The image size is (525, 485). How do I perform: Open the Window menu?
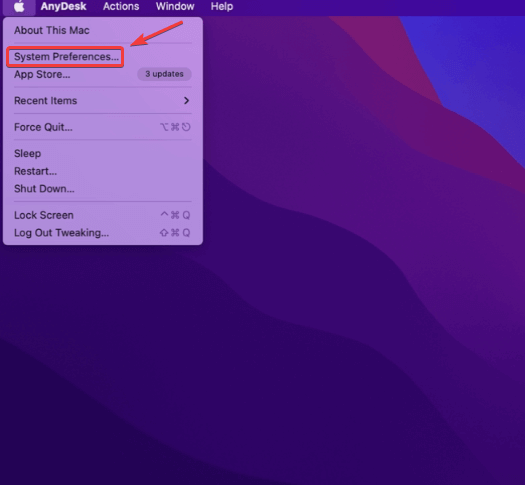pyautogui.click(x=175, y=6)
